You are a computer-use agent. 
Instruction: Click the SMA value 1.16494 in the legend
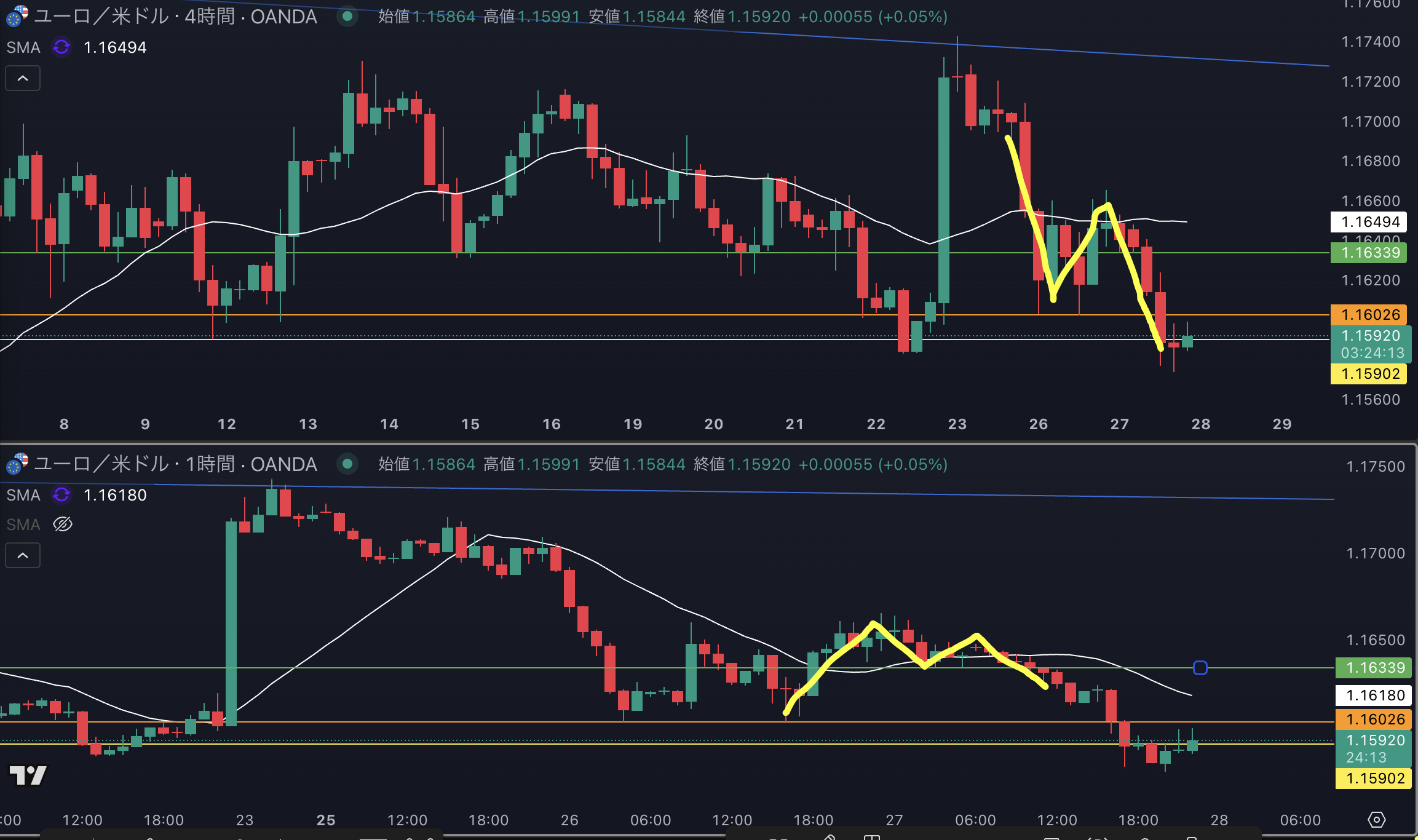(115, 47)
